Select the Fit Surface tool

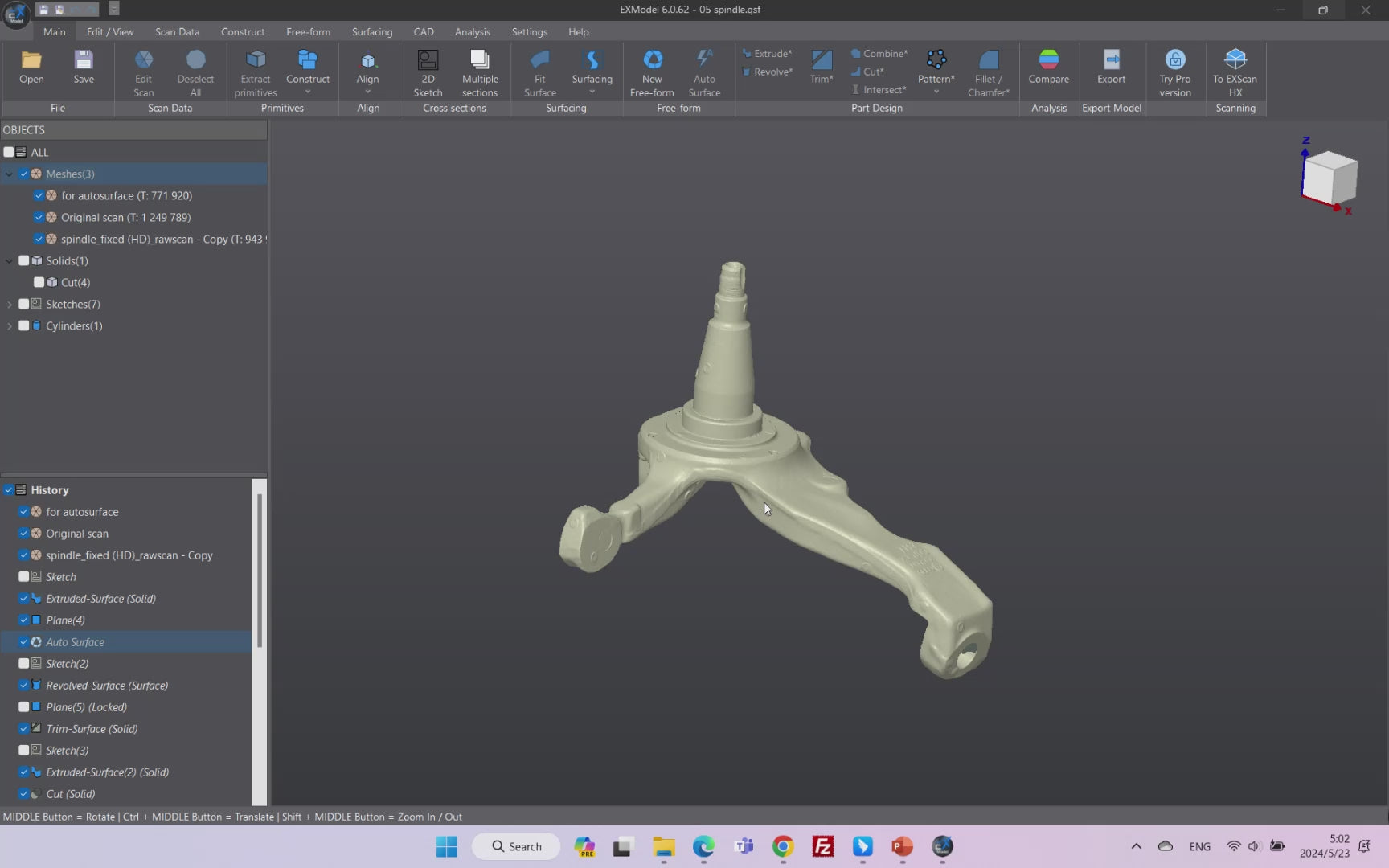pos(540,73)
